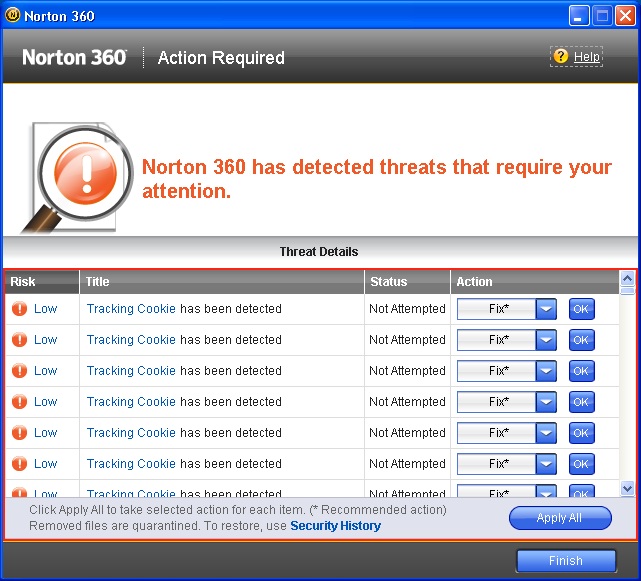Open Tracking Cookie link in fifth row
The image size is (641, 581).
pos(131,433)
